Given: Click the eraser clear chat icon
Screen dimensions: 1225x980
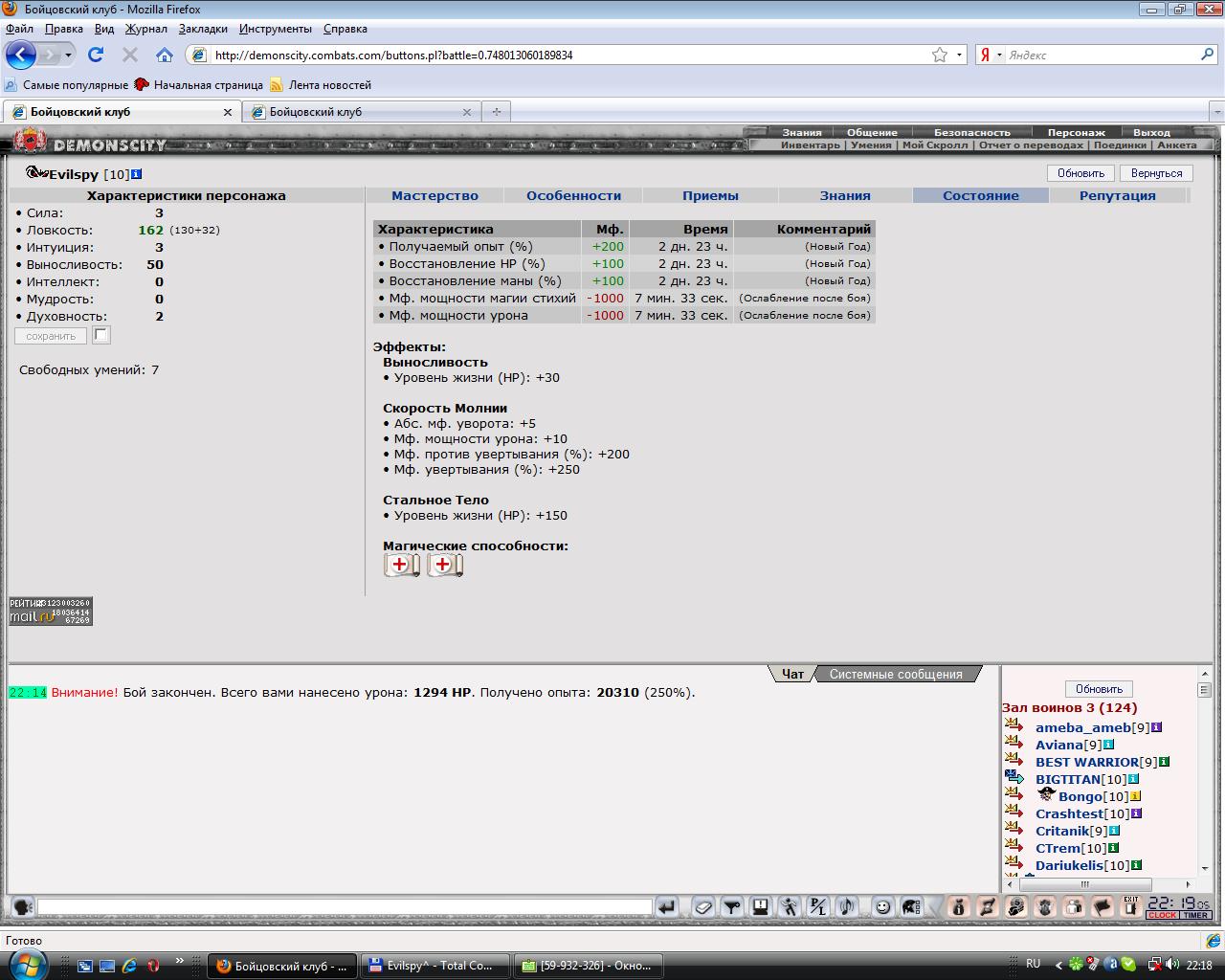Looking at the screenshot, I should coord(703,906).
